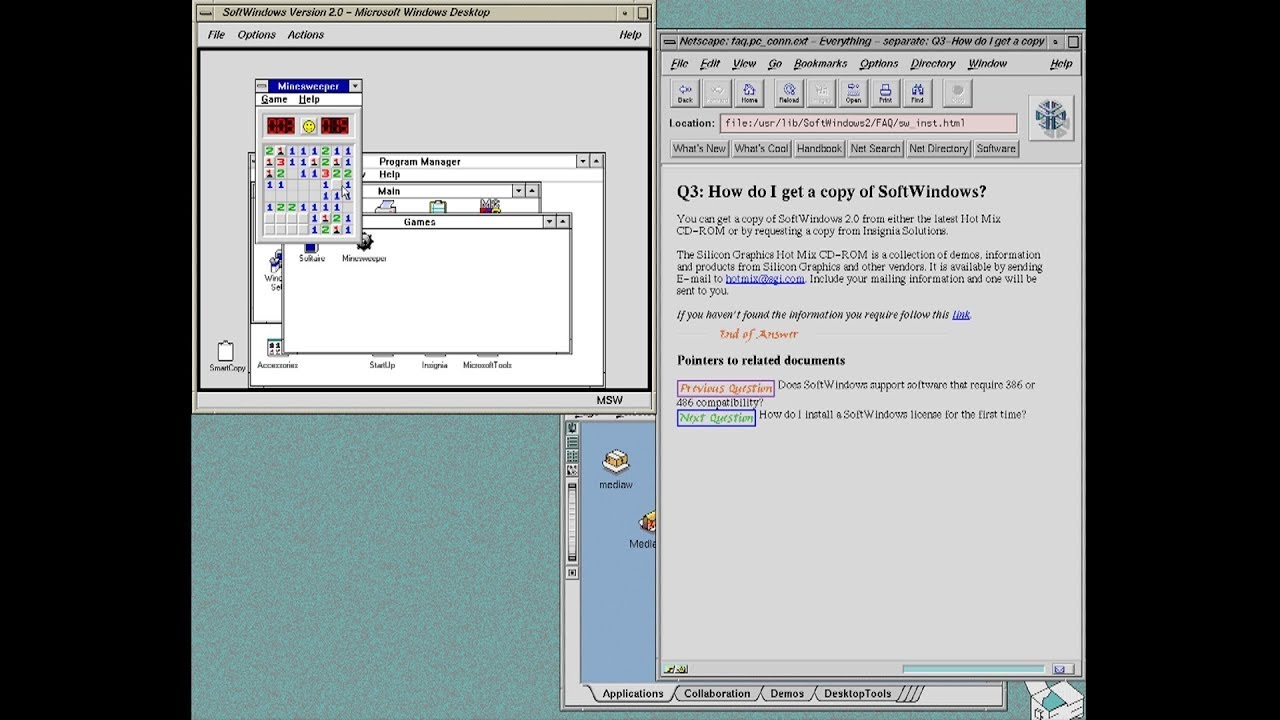Select the MicrosoftTools group icon
The image size is (1280, 720).
coord(487,362)
